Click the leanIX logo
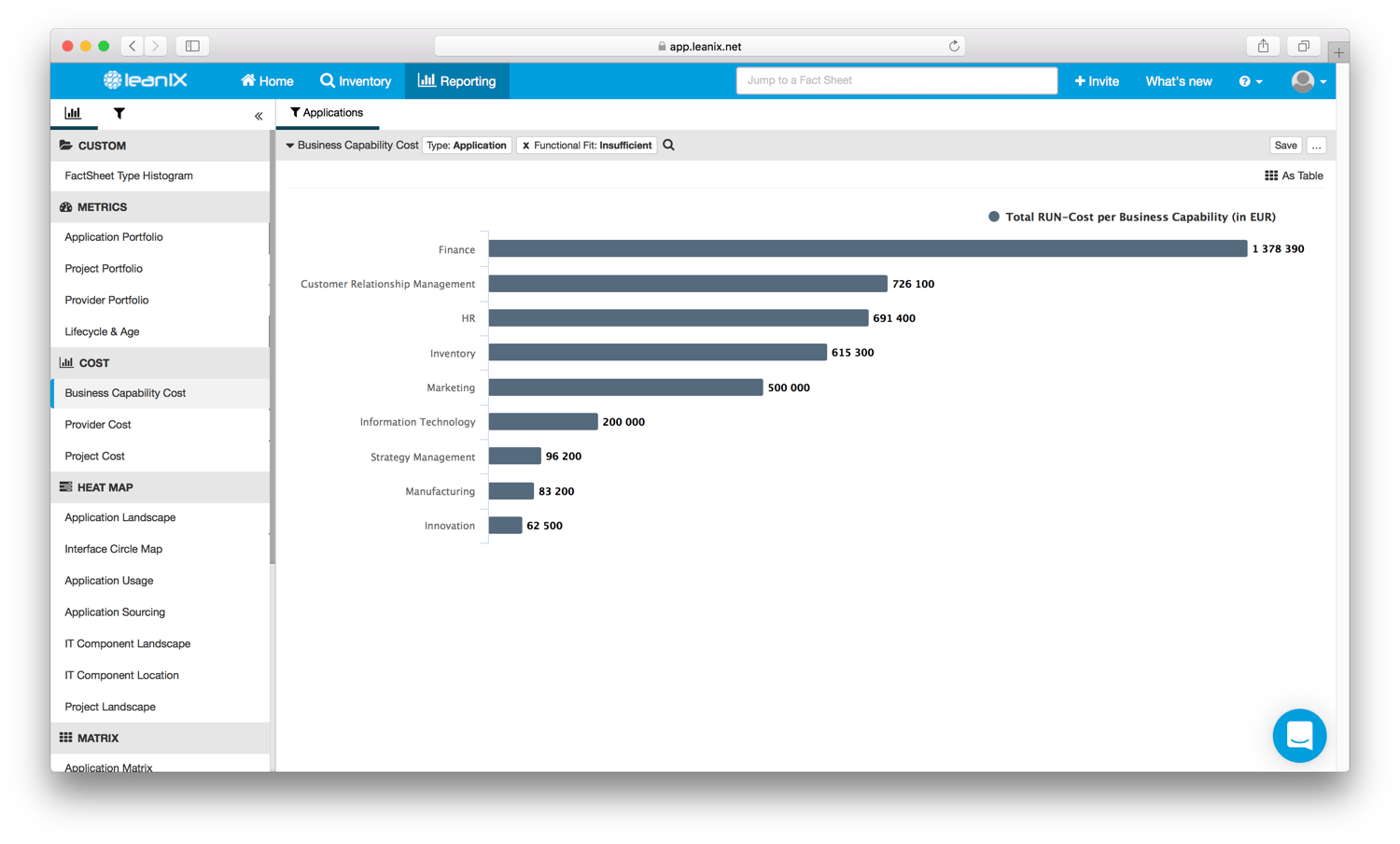 coord(145,80)
